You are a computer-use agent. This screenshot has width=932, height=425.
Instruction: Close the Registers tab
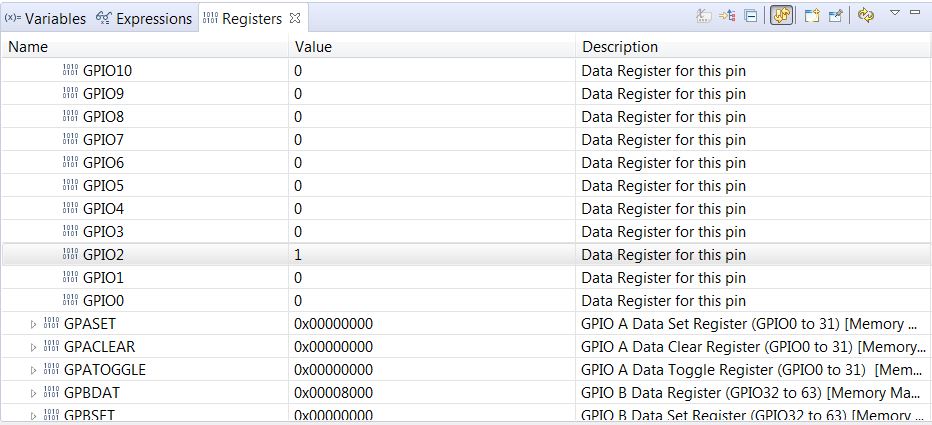[294, 18]
